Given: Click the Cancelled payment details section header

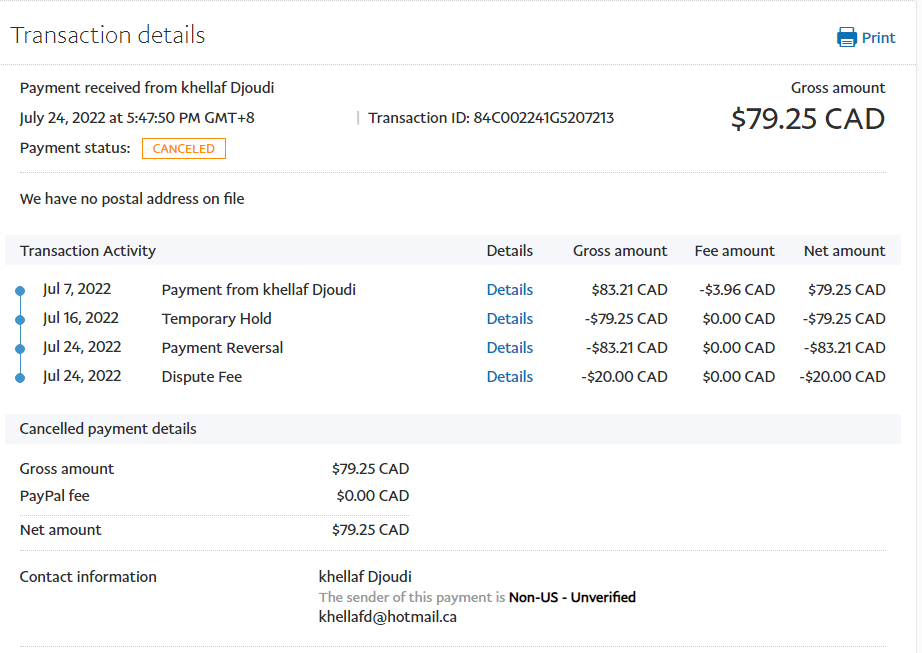Looking at the screenshot, I should coord(108,429).
